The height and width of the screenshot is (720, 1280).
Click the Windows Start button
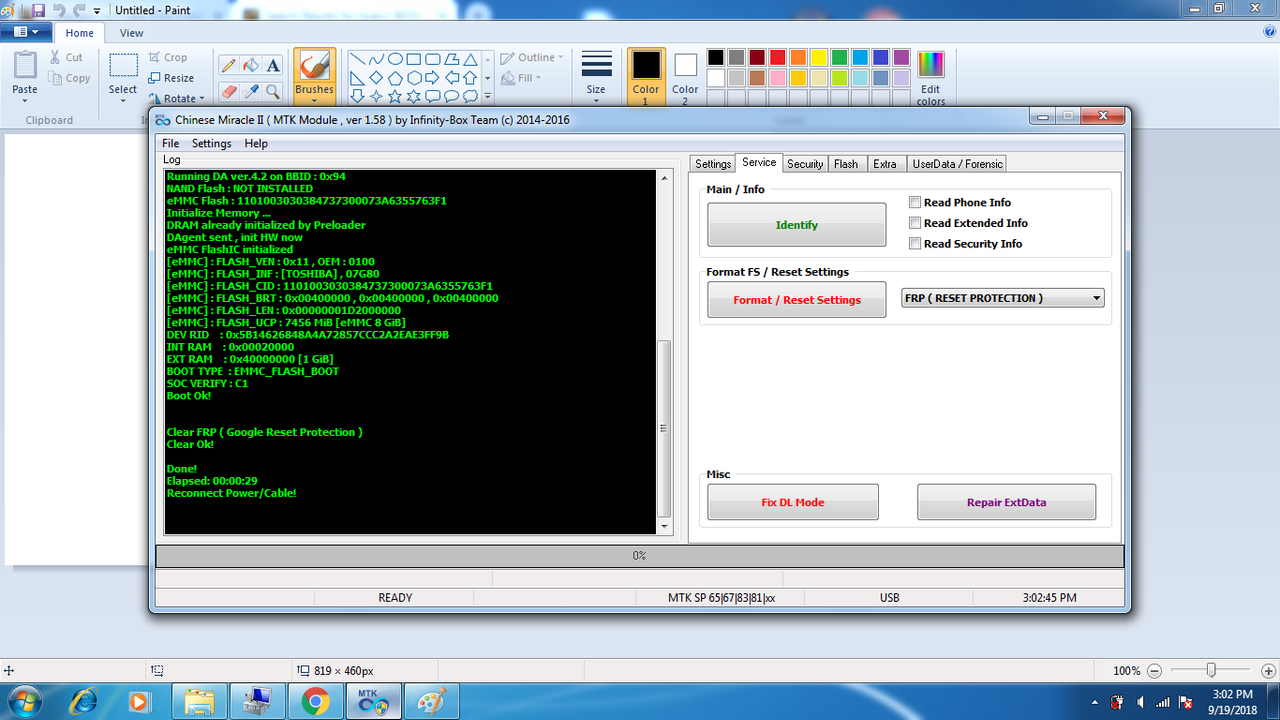pos(25,701)
